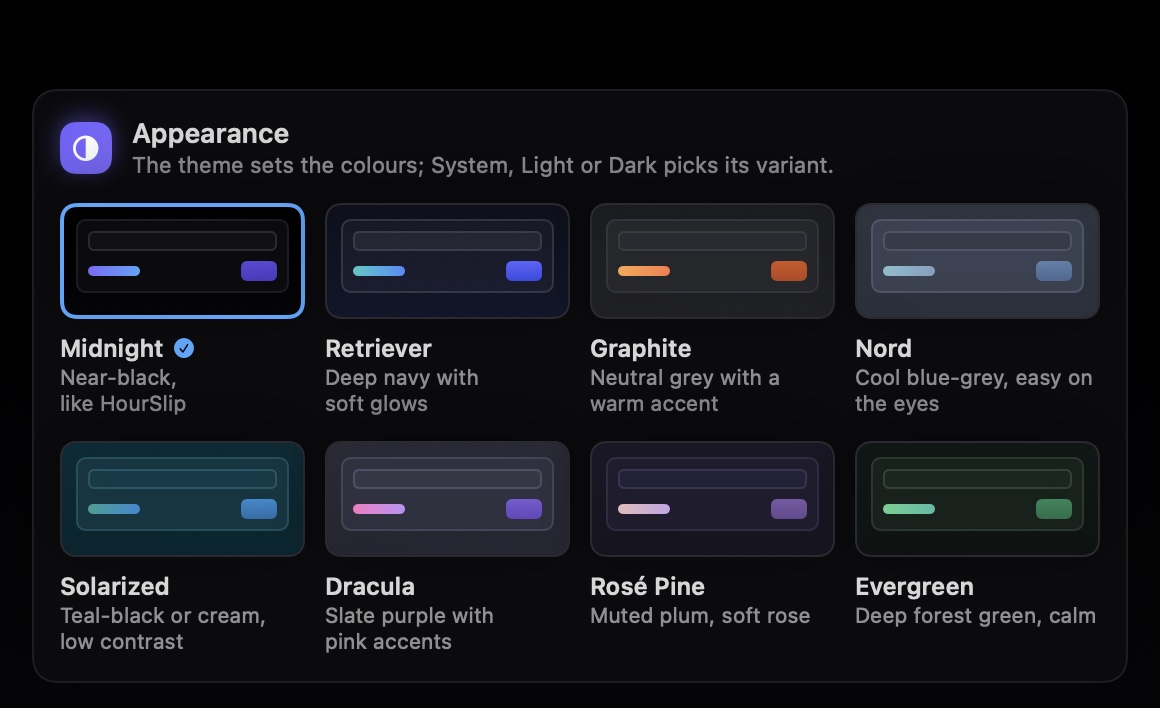Click 'Cool blue-grey, easy on the eyes' text
Image resolution: width=1160 pixels, height=708 pixels.
(x=974, y=391)
